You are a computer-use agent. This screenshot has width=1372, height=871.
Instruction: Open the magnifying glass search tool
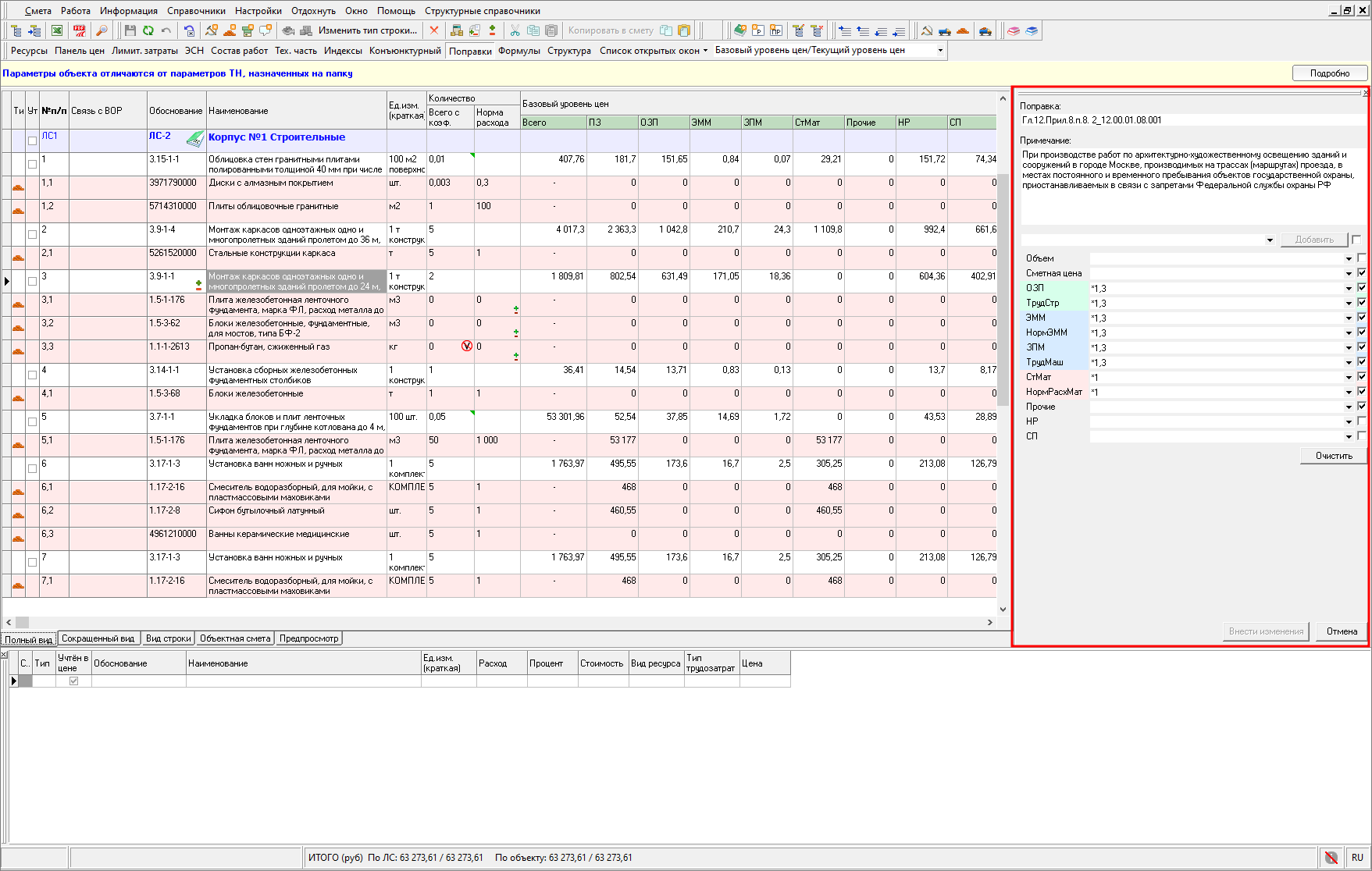pyautogui.click(x=102, y=30)
